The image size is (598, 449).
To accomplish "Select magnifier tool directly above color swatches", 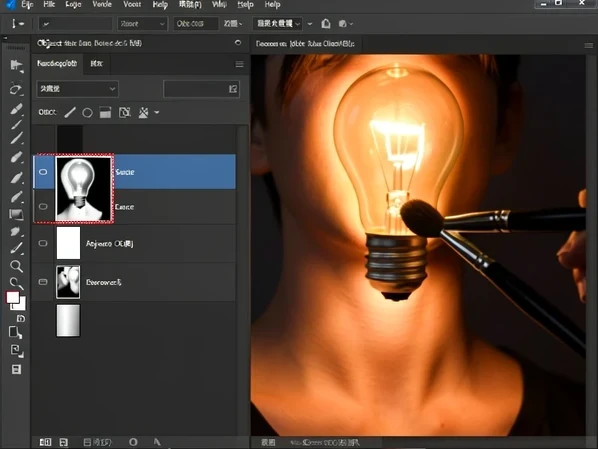I will [16, 283].
